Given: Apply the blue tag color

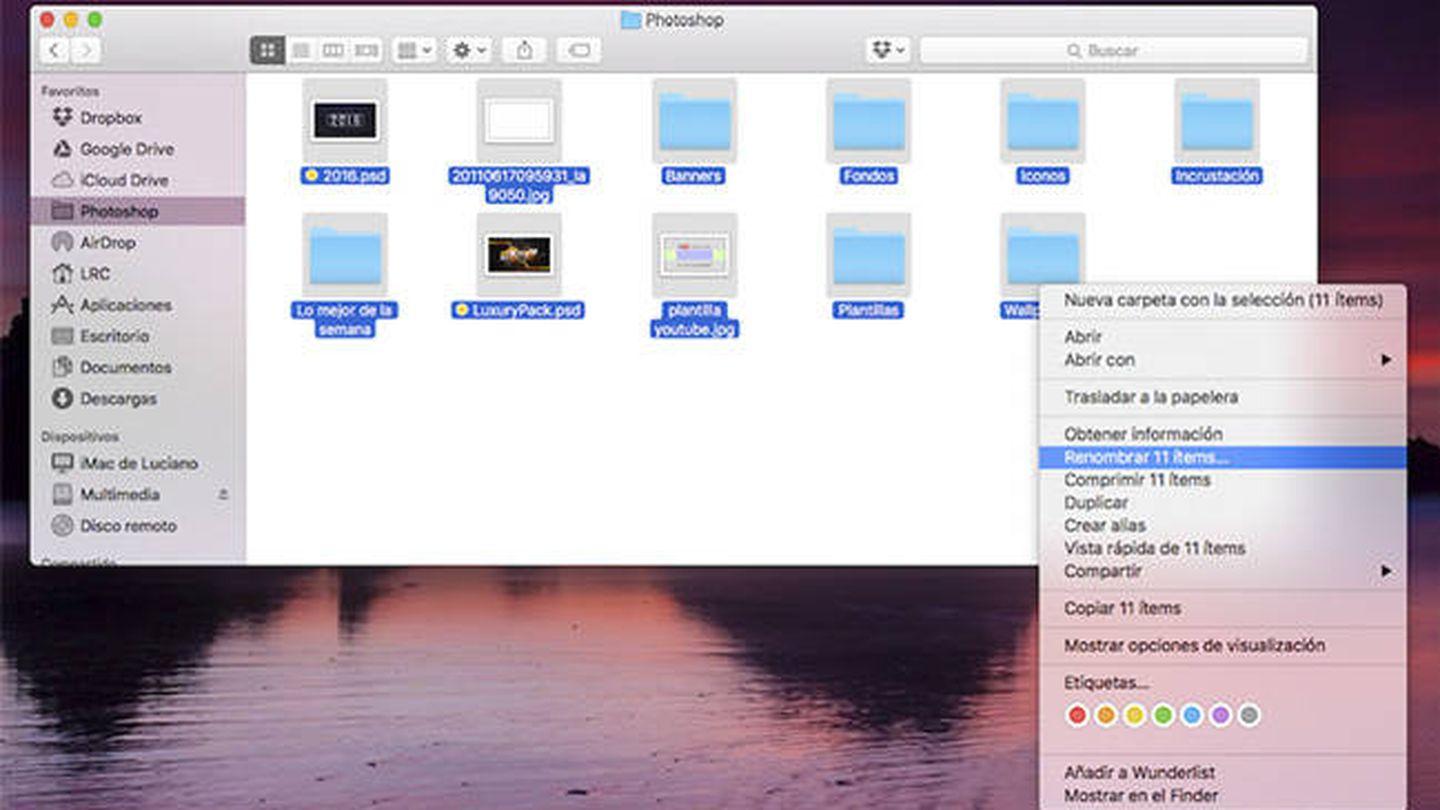Looking at the screenshot, I should point(1191,715).
